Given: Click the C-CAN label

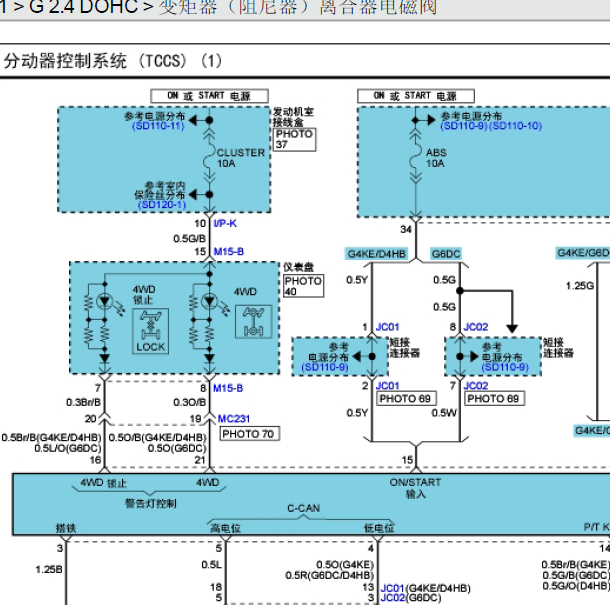Looking at the screenshot, I should click(303, 509).
